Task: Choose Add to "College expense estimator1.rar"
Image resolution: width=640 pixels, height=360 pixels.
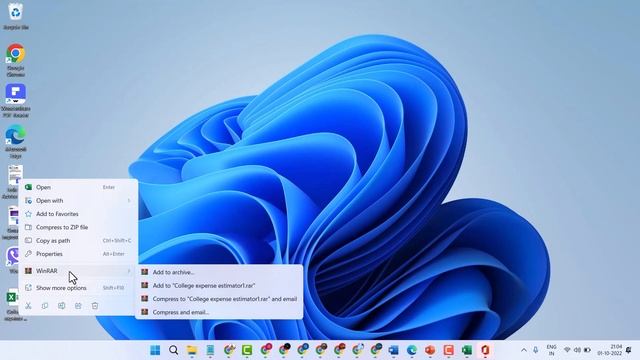Action: [219, 286]
